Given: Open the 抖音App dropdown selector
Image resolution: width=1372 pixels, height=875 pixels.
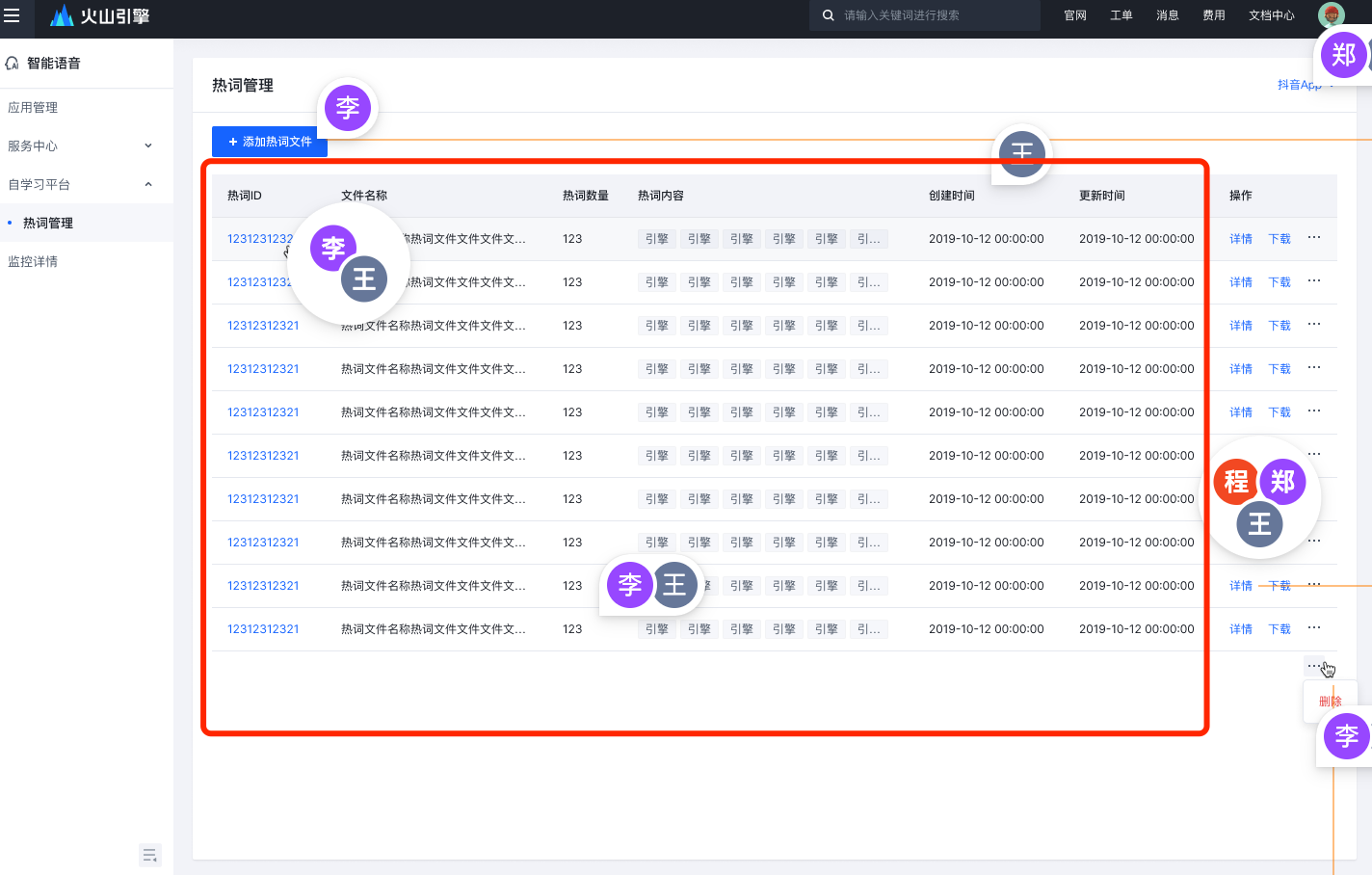Looking at the screenshot, I should pyautogui.click(x=1301, y=85).
